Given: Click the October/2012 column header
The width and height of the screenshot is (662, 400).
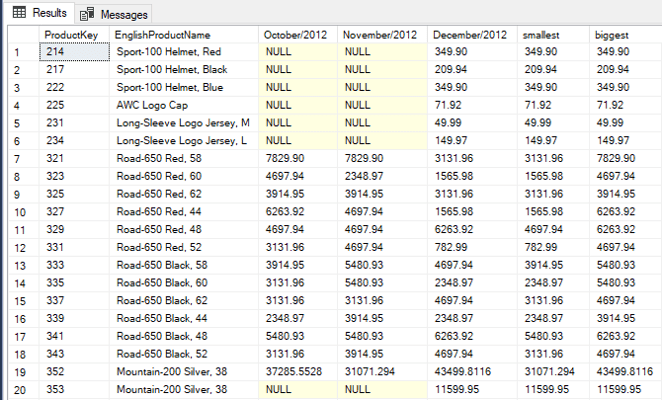Looking at the screenshot, I should (x=297, y=35).
